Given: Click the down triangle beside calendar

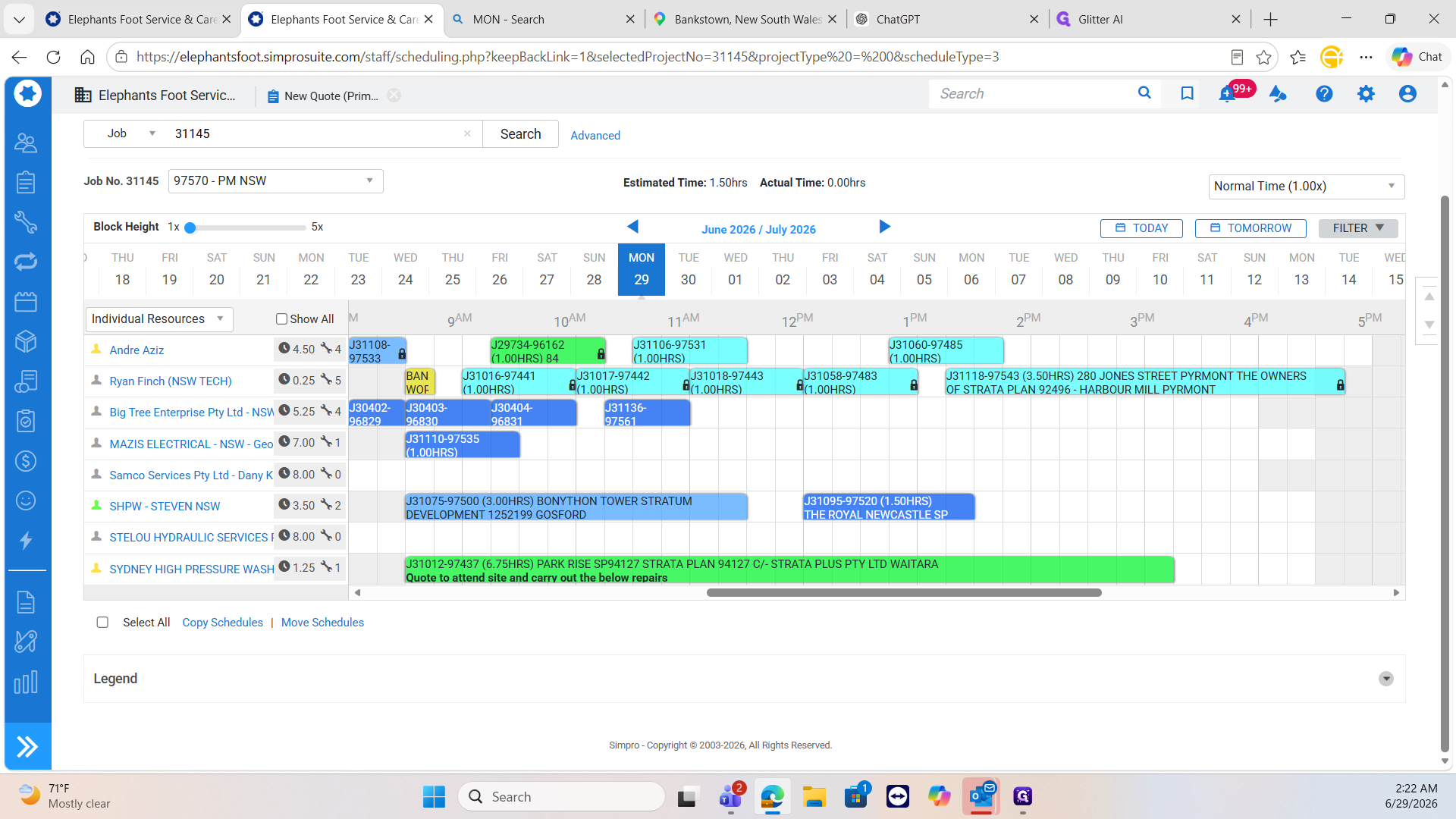Looking at the screenshot, I should tap(1429, 325).
